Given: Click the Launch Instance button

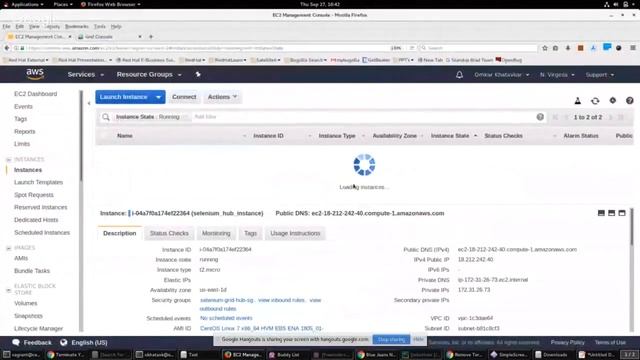Looking at the screenshot, I should (124, 97).
